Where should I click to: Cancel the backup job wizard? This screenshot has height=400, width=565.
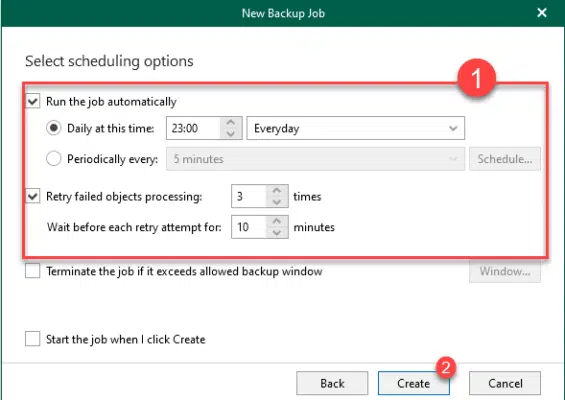click(x=505, y=383)
